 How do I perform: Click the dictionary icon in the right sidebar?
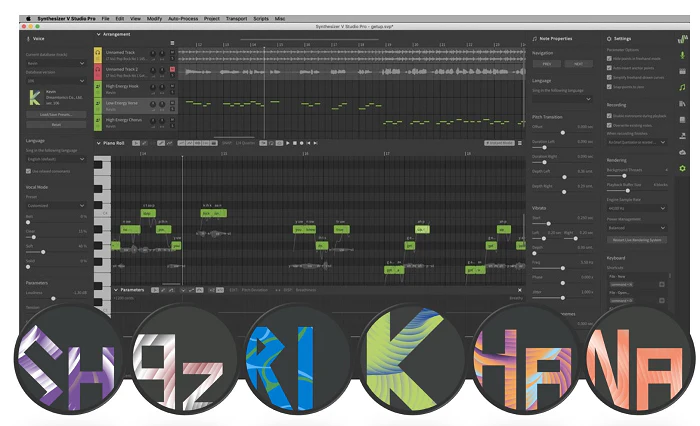point(682,120)
